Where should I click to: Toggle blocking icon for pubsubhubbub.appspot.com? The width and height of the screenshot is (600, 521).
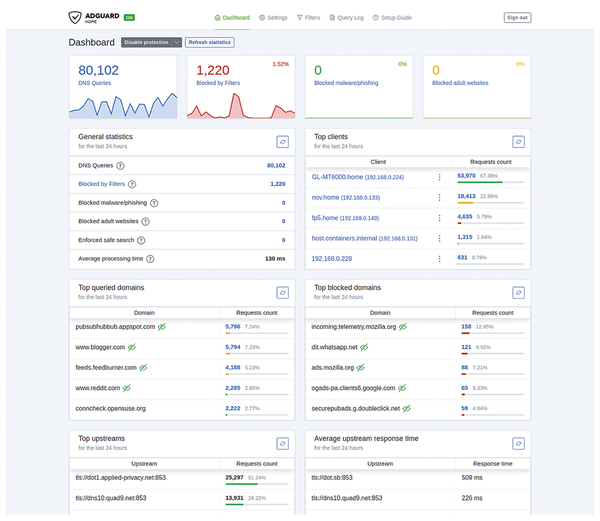coord(161,327)
